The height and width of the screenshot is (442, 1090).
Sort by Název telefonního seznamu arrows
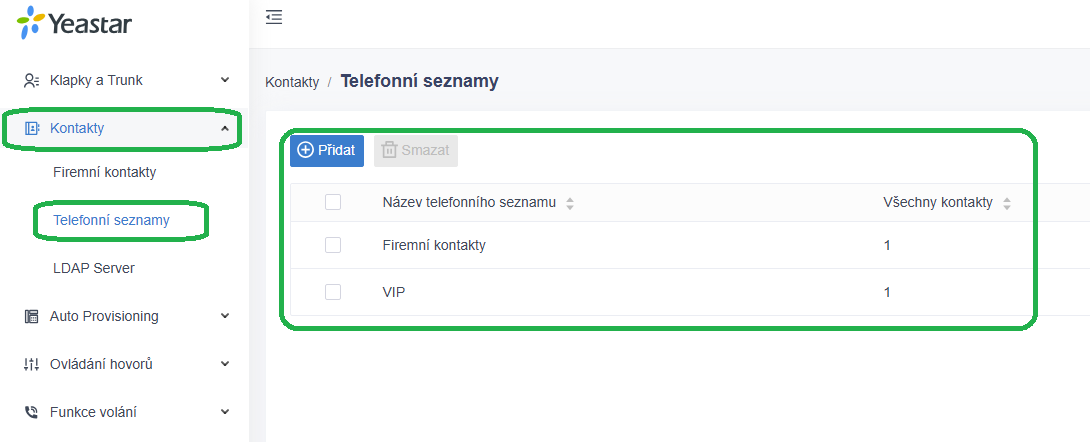pyautogui.click(x=570, y=204)
